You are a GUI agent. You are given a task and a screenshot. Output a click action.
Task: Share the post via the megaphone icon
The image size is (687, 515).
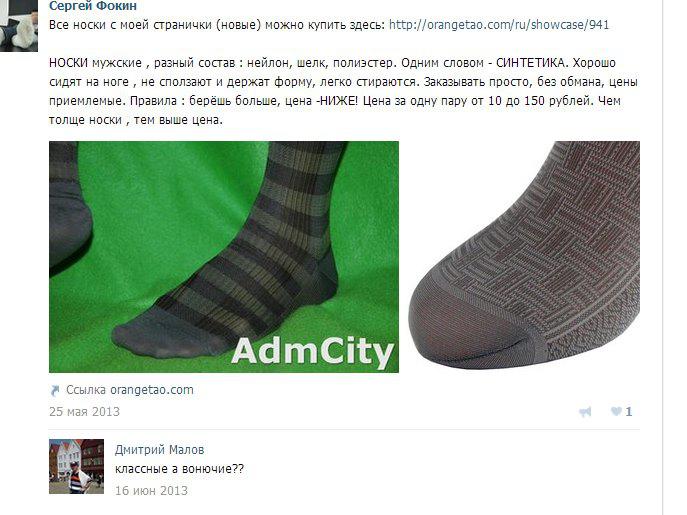(585, 412)
